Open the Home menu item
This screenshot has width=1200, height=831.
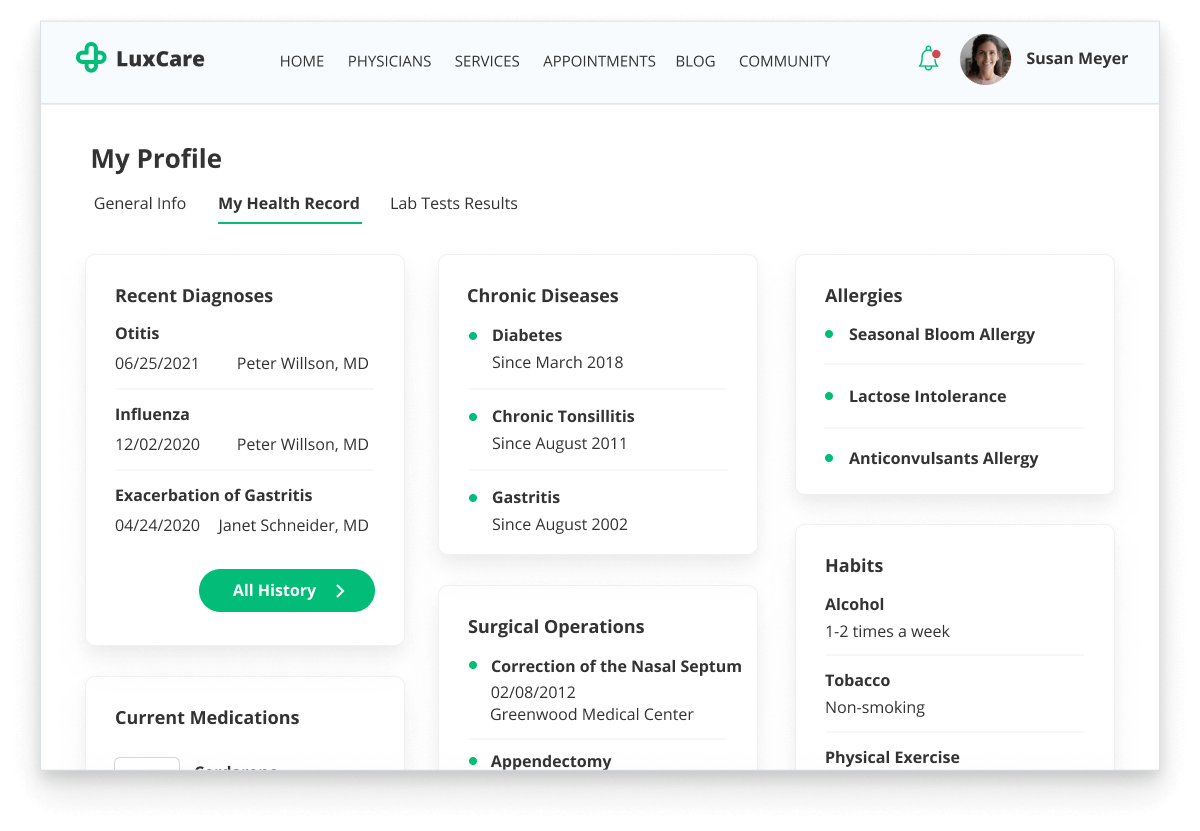pyautogui.click(x=302, y=61)
